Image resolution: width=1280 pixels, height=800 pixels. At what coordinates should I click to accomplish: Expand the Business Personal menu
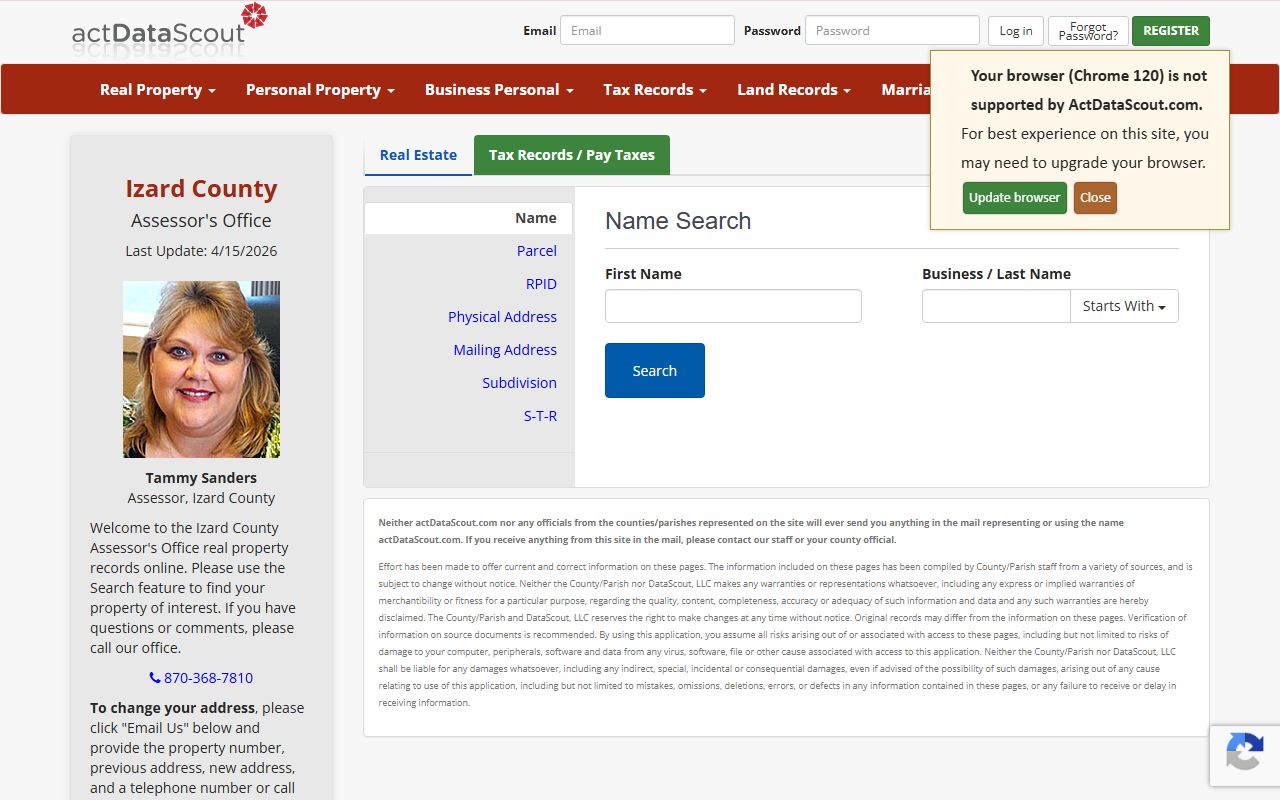pyautogui.click(x=499, y=89)
